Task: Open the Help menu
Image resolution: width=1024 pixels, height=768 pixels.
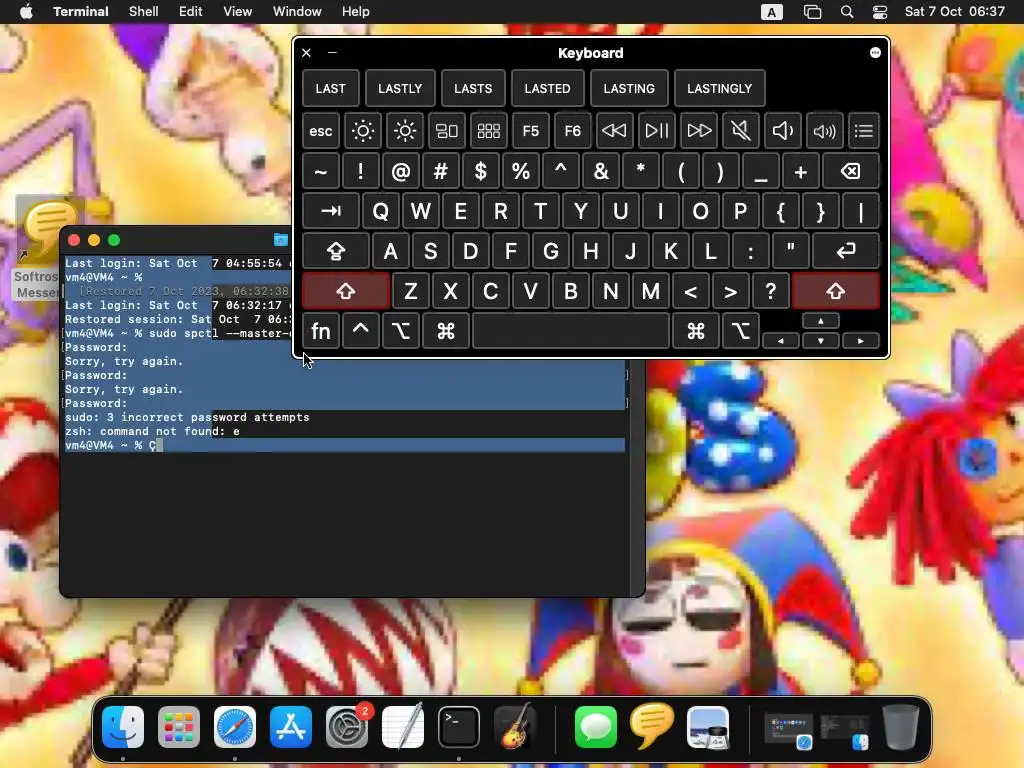Action: click(355, 12)
